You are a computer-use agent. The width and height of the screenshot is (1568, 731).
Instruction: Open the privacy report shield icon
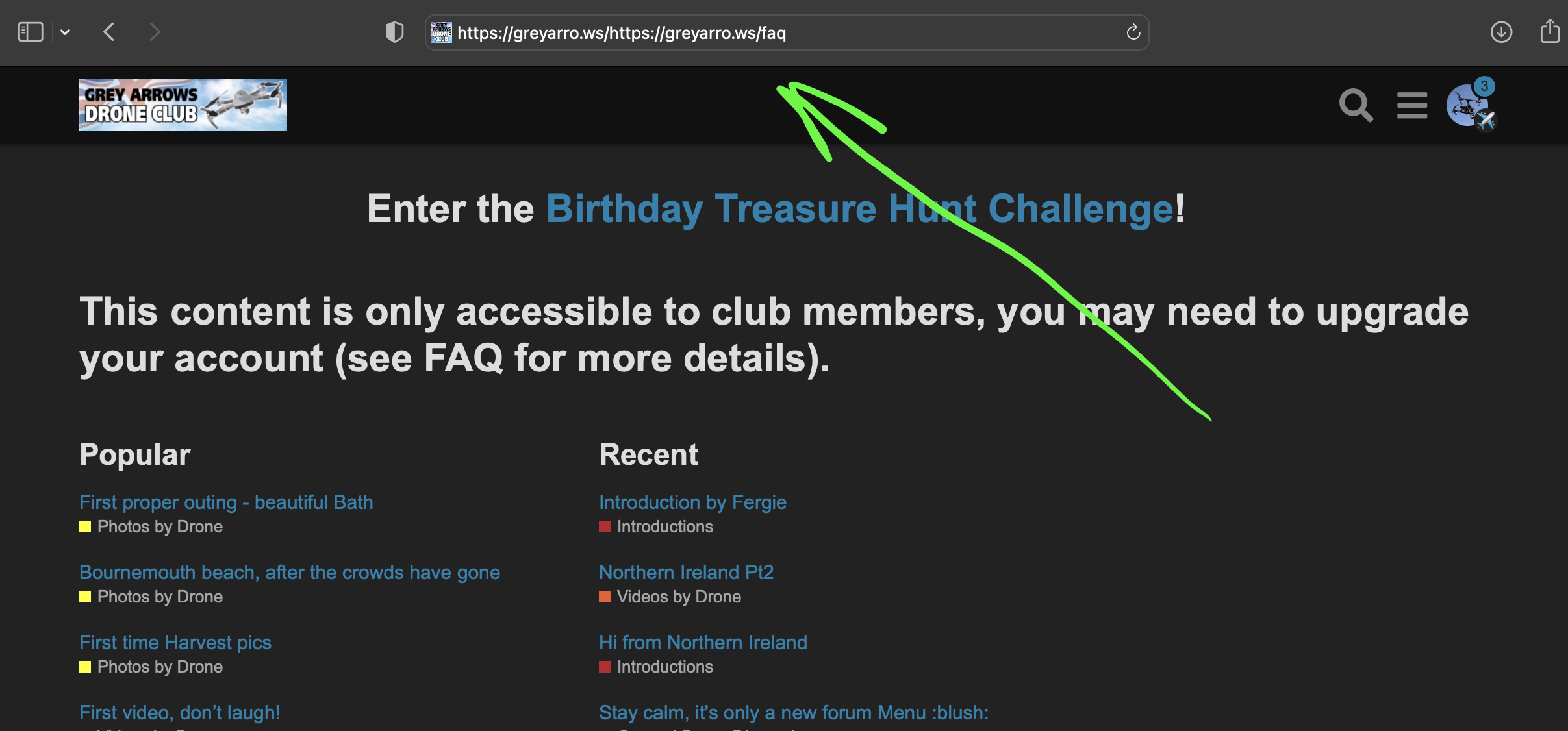[x=394, y=32]
